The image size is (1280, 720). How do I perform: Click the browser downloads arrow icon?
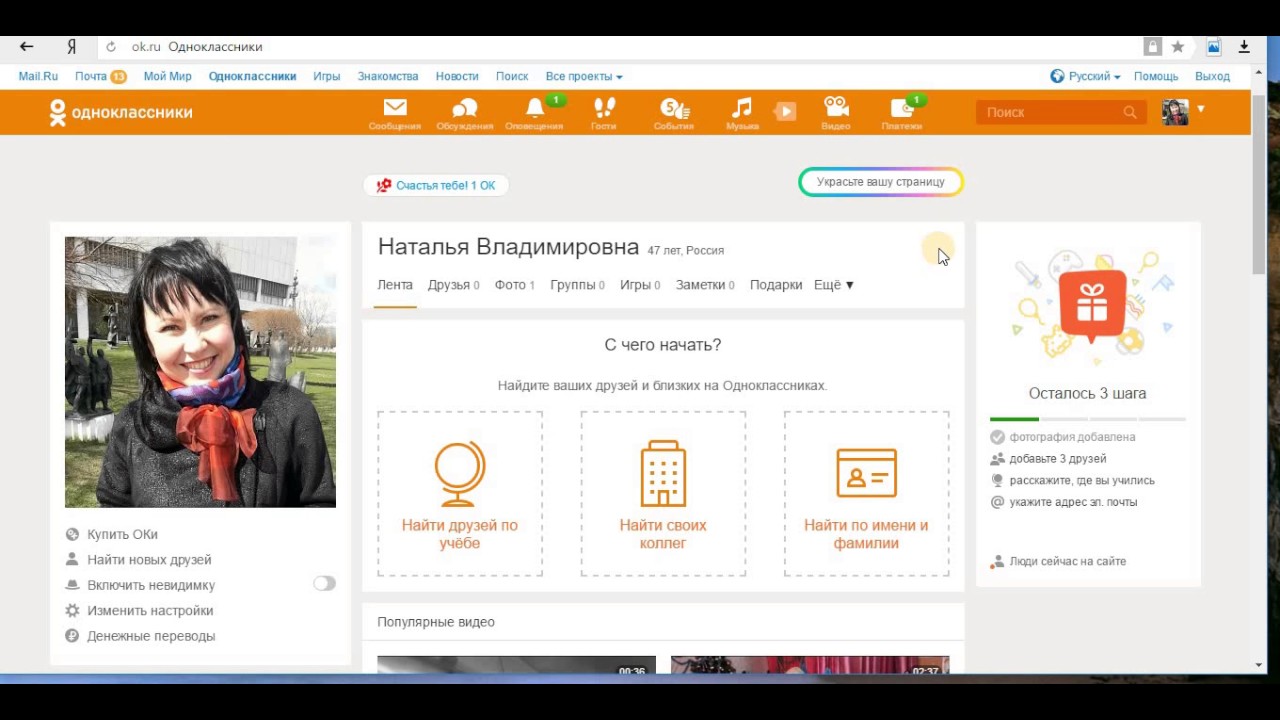point(1244,47)
